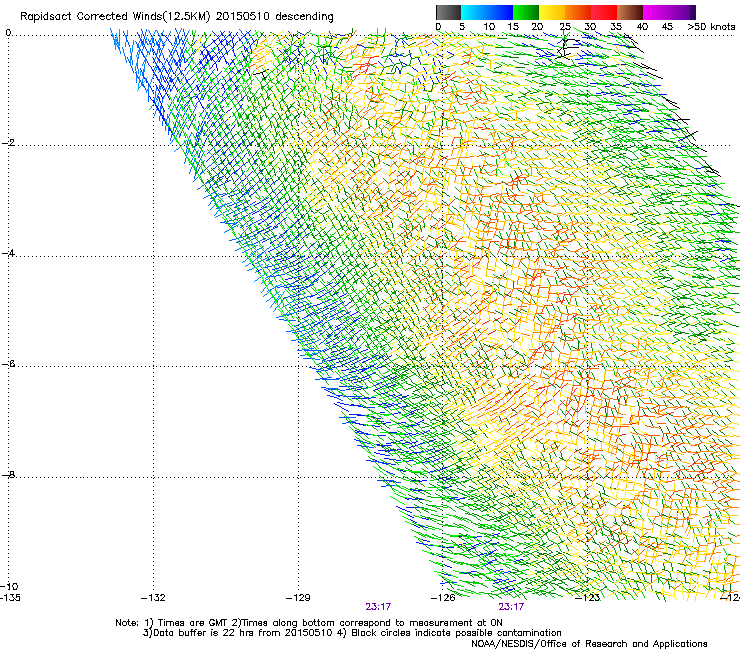This screenshot has width=740, height=650.
Task: Click the green 15-20 knots legend swatch
Action: pos(526,12)
